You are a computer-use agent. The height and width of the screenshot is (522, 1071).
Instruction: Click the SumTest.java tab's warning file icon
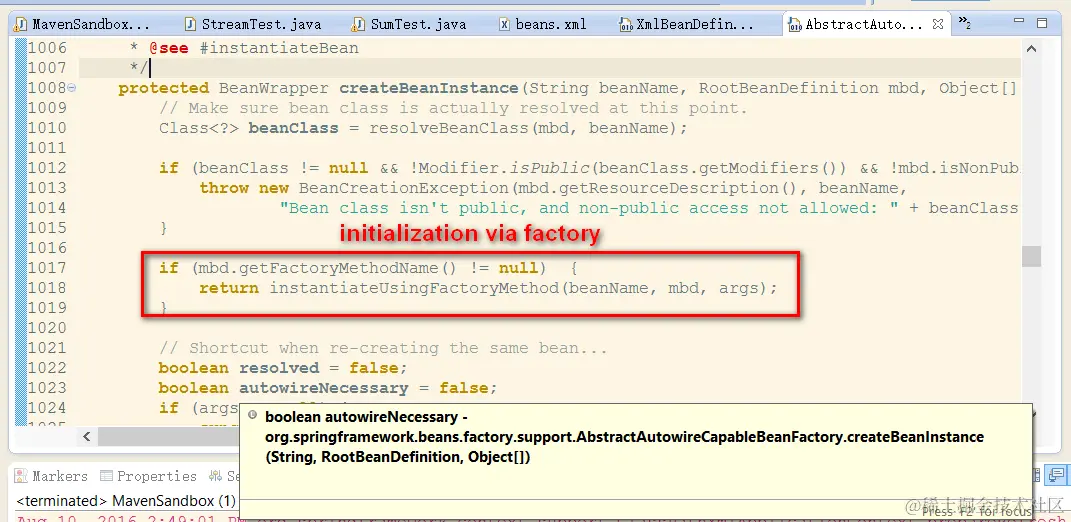coord(358,25)
